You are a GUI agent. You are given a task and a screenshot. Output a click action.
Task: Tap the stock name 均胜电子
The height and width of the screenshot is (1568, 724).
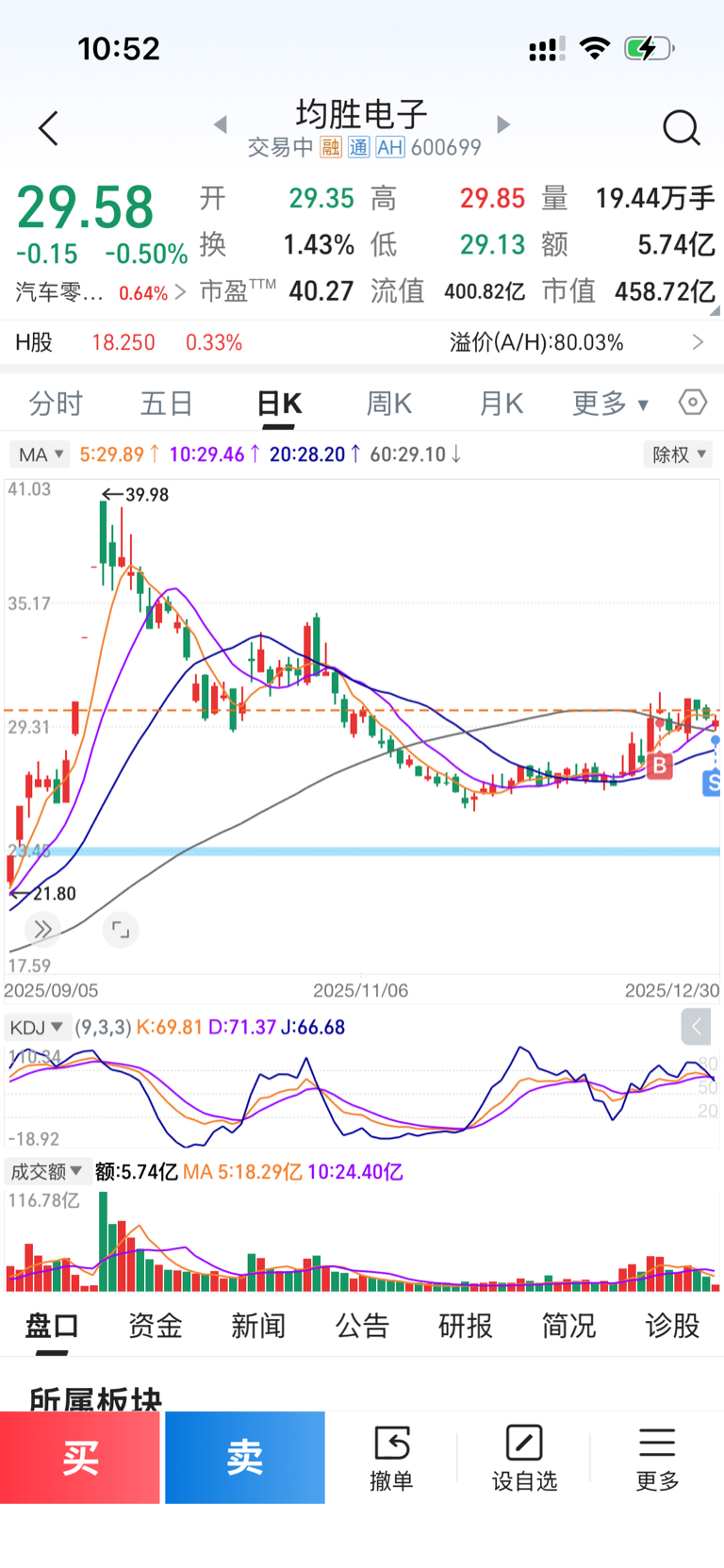tap(362, 113)
